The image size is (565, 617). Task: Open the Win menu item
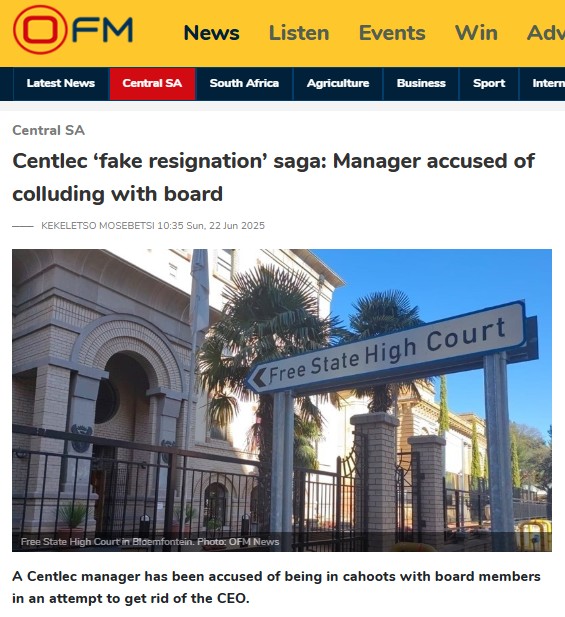[476, 33]
